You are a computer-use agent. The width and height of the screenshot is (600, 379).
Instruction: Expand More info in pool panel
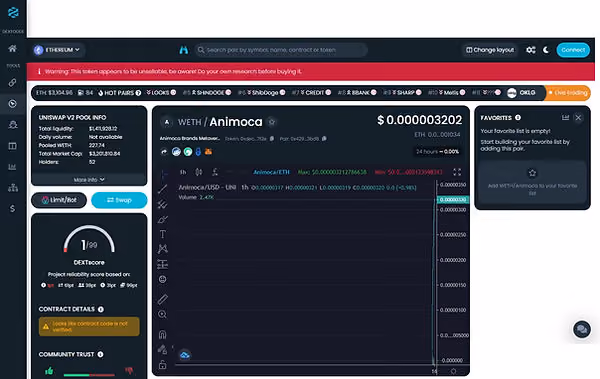pos(89,180)
